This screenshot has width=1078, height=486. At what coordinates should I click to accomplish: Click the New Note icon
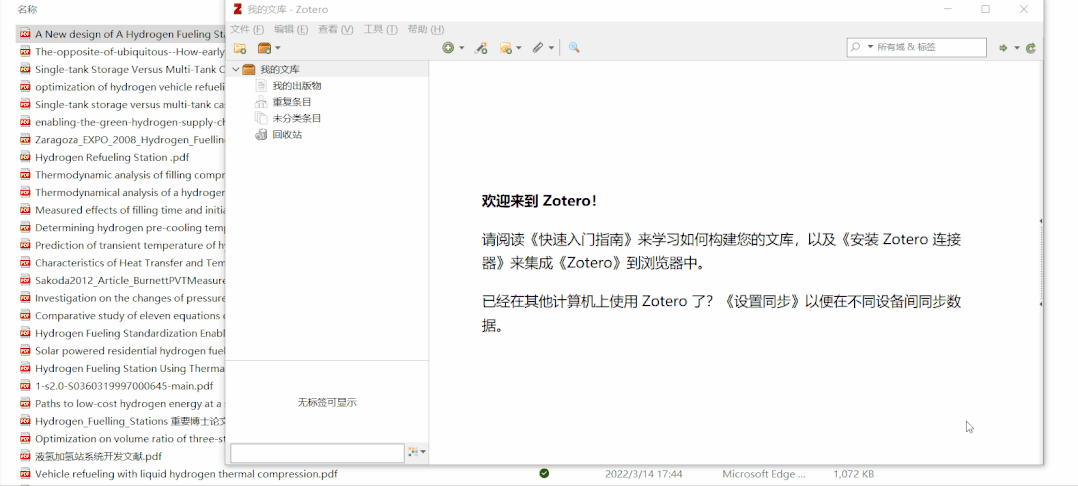[505, 48]
